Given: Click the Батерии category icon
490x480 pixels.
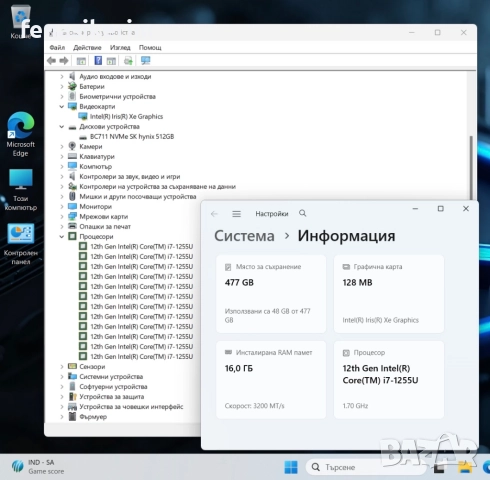Looking at the screenshot, I should [x=72, y=86].
